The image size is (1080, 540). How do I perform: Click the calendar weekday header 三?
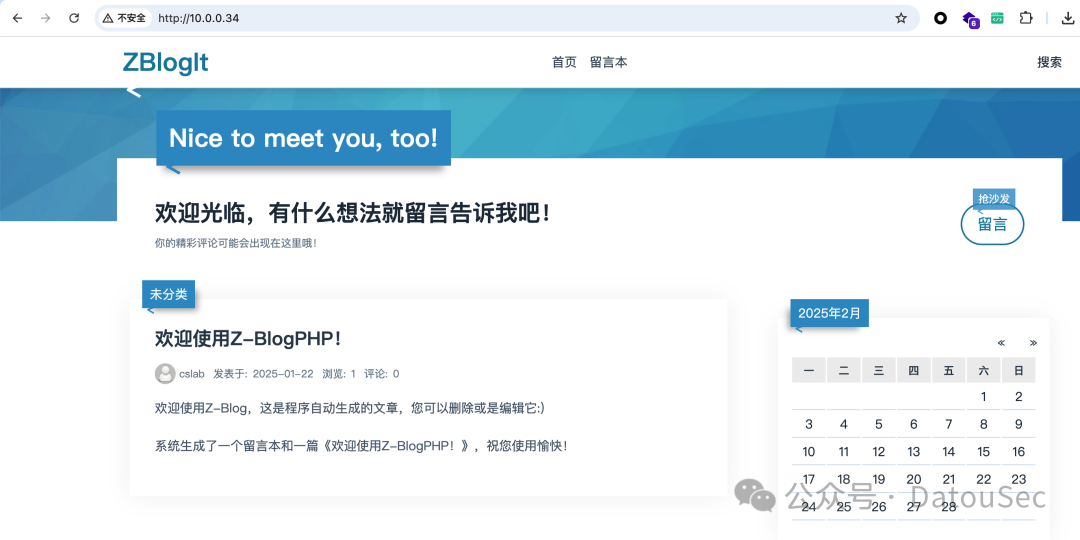point(879,371)
